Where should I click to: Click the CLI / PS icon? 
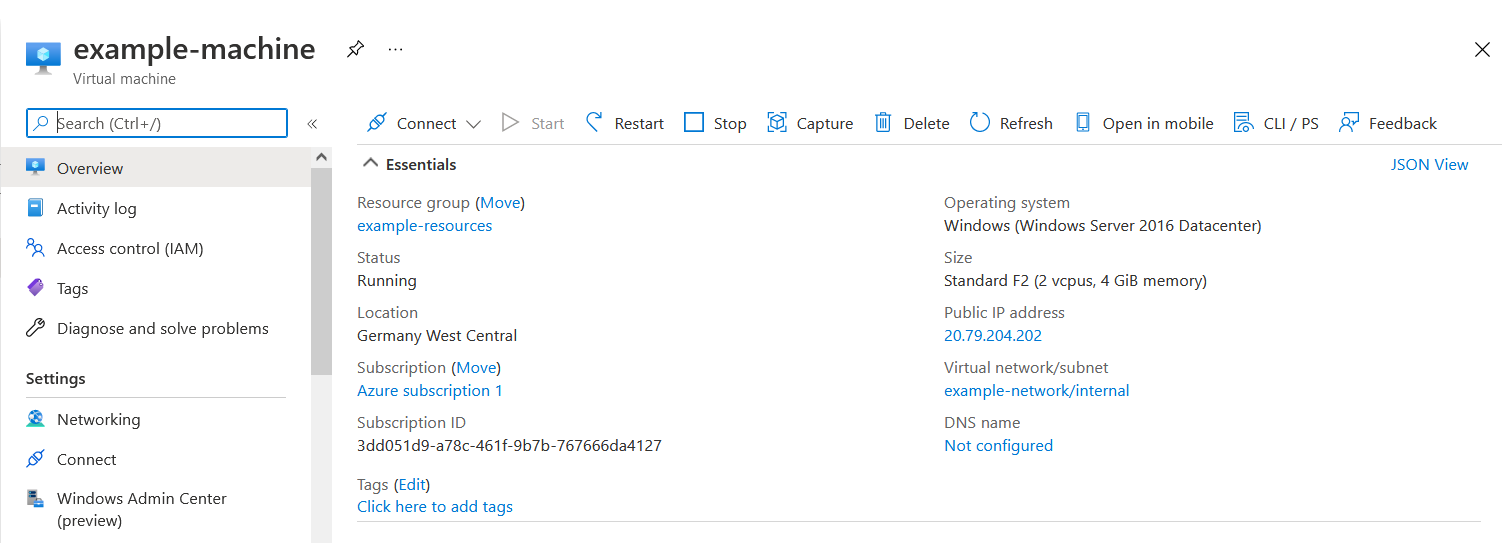coord(1243,123)
